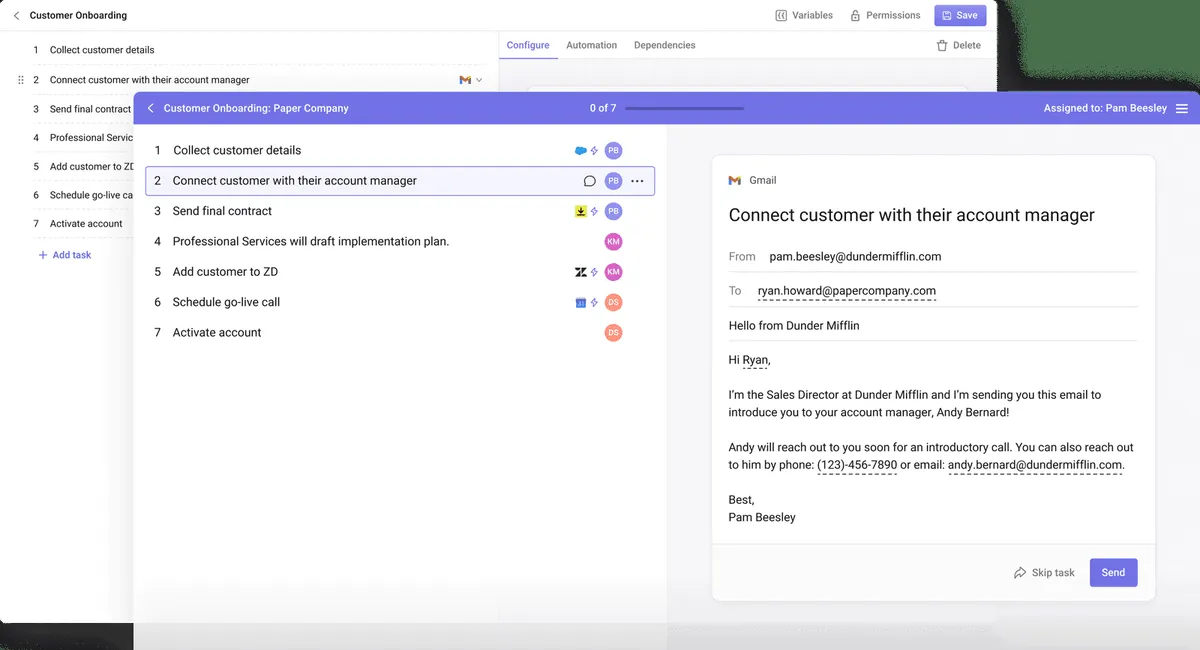Open the comment bubble on task 2
The height and width of the screenshot is (650, 1200).
(x=590, y=181)
